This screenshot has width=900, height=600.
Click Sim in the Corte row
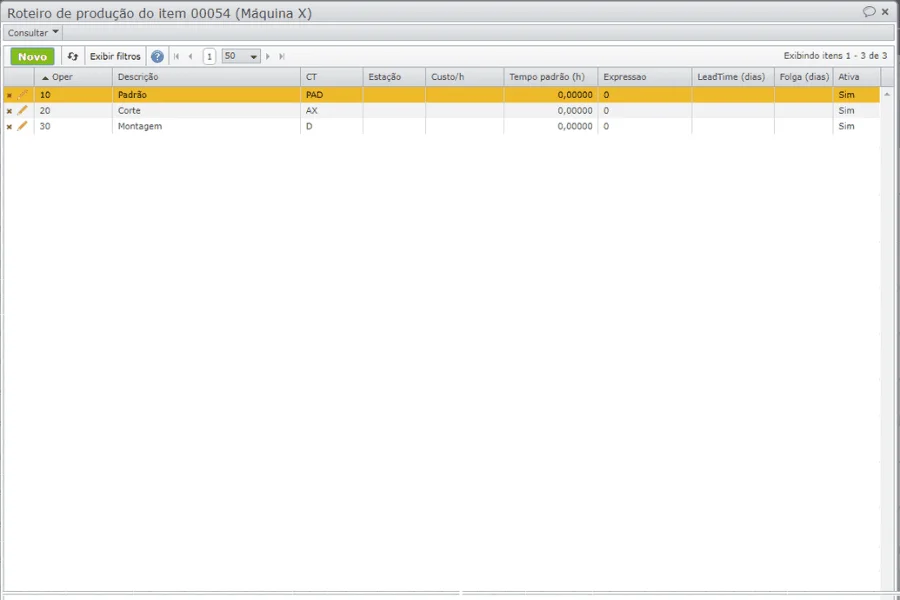[846, 110]
